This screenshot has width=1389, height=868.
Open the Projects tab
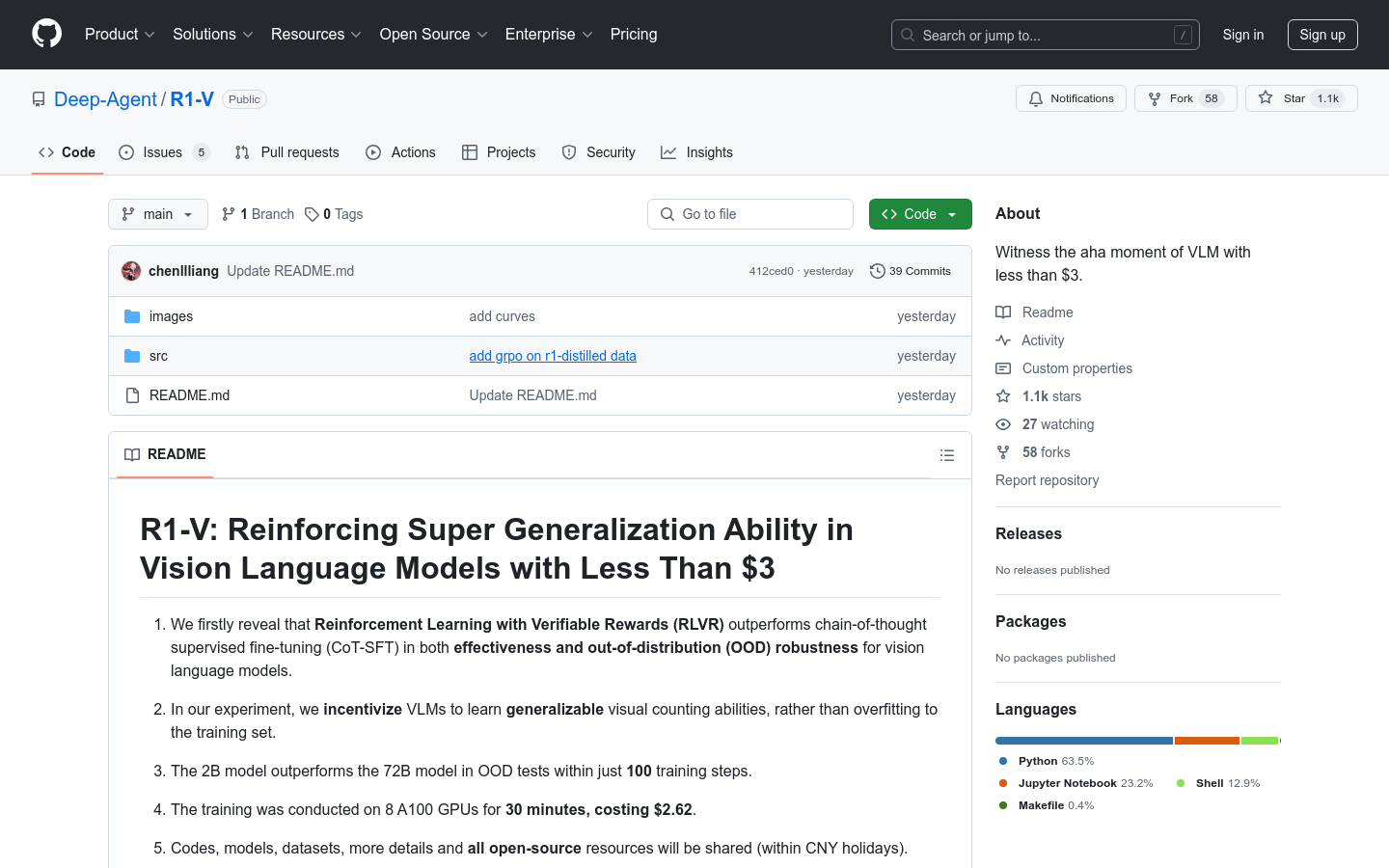click(499, 152)
